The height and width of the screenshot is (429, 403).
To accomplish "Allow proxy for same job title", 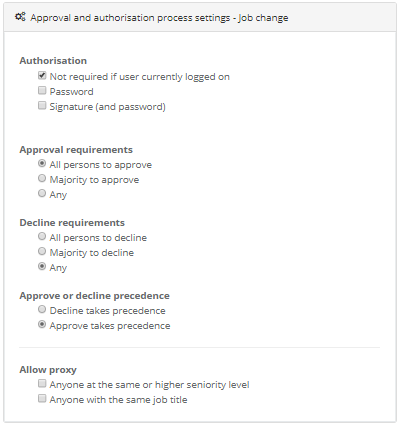I will tap(42, 398).
